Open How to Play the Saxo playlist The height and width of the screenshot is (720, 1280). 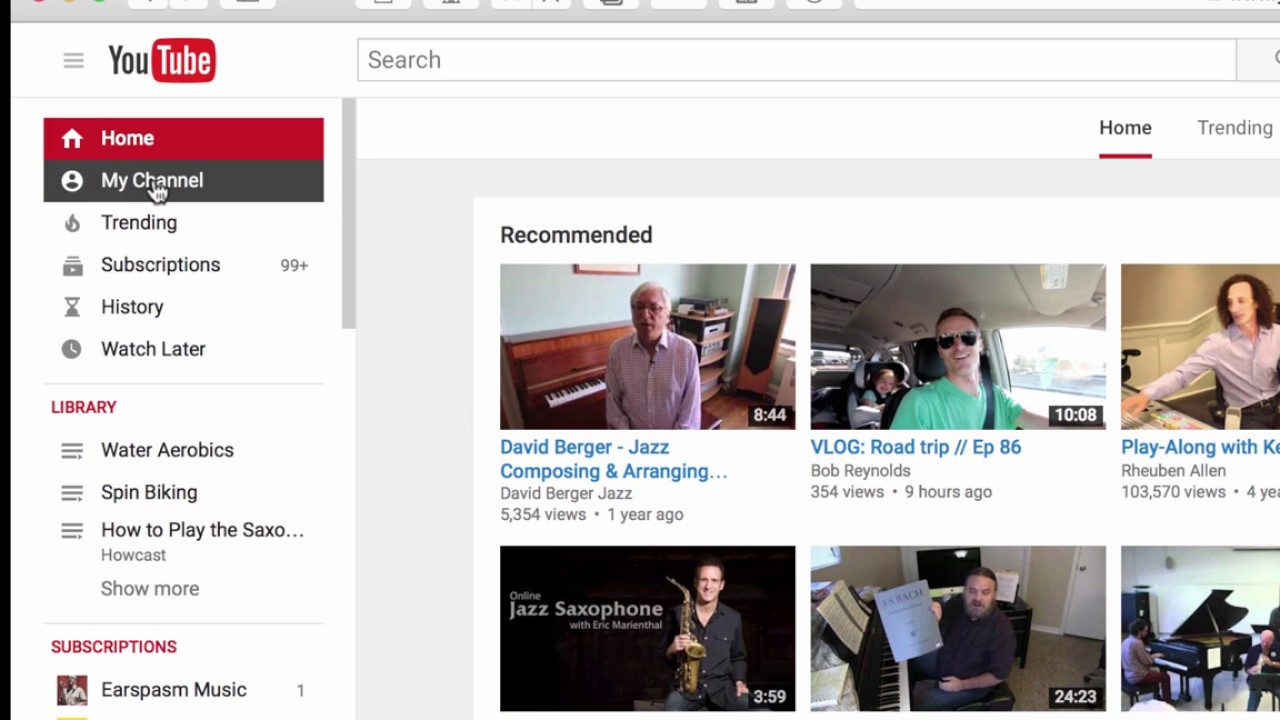point(202,530)
